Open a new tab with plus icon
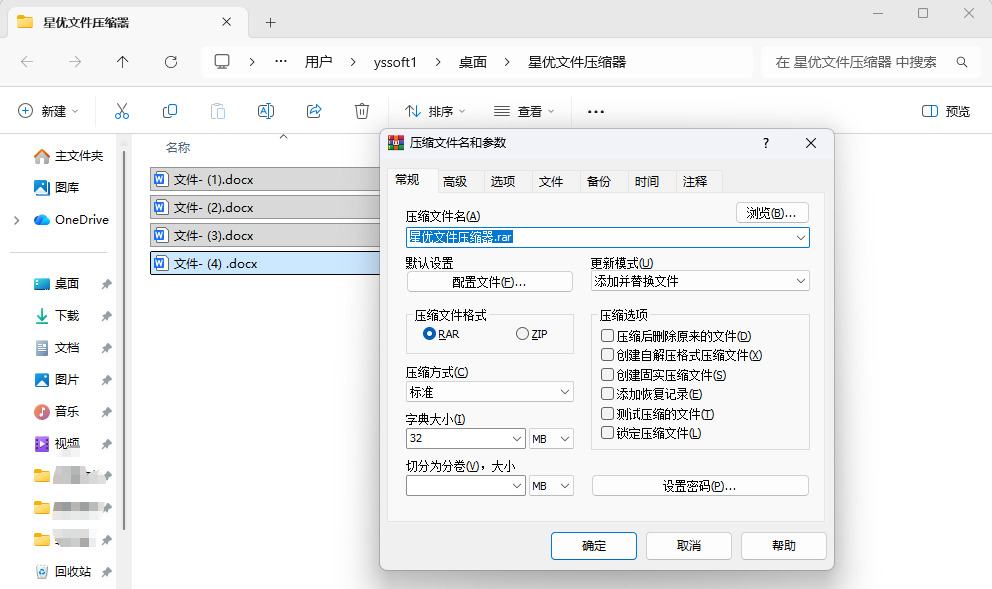The image size is (992, 589). point(270,23)
